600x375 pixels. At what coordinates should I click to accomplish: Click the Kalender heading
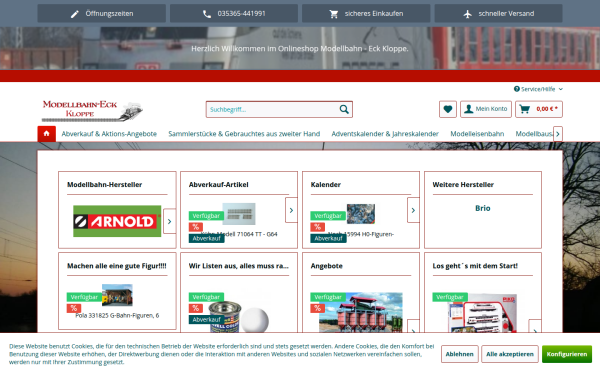326,184
